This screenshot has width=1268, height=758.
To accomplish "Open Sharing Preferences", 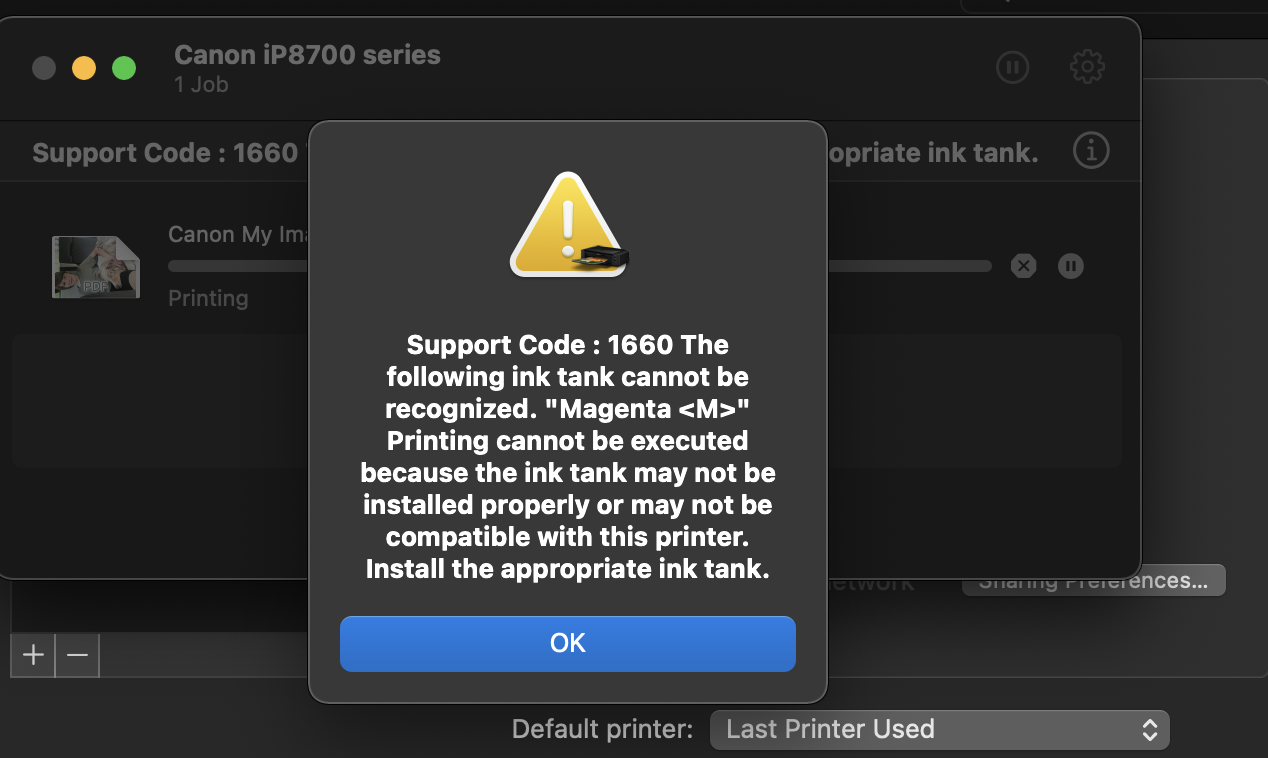I will (1093, 581).
